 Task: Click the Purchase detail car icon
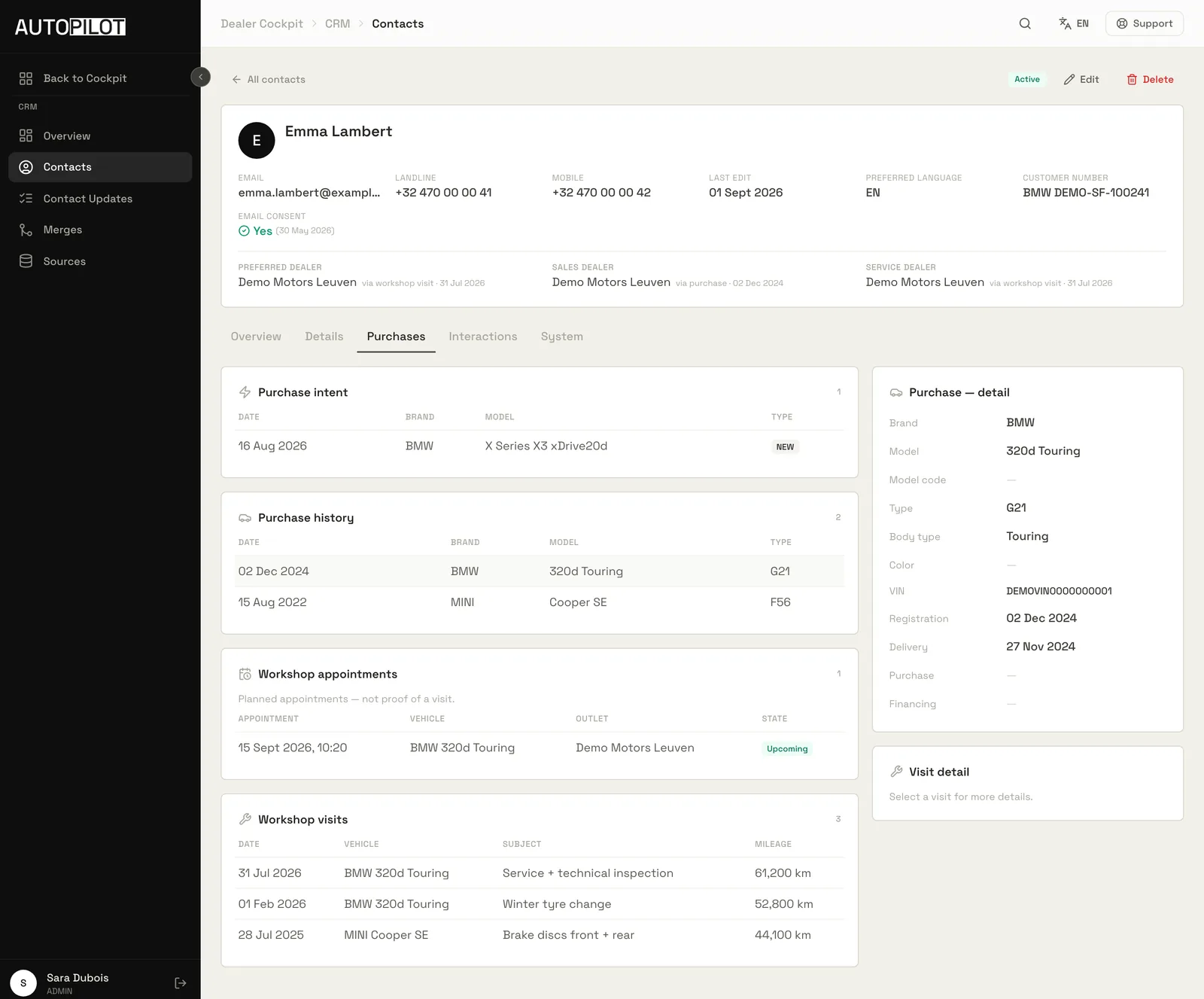click(x=896, y=392)
